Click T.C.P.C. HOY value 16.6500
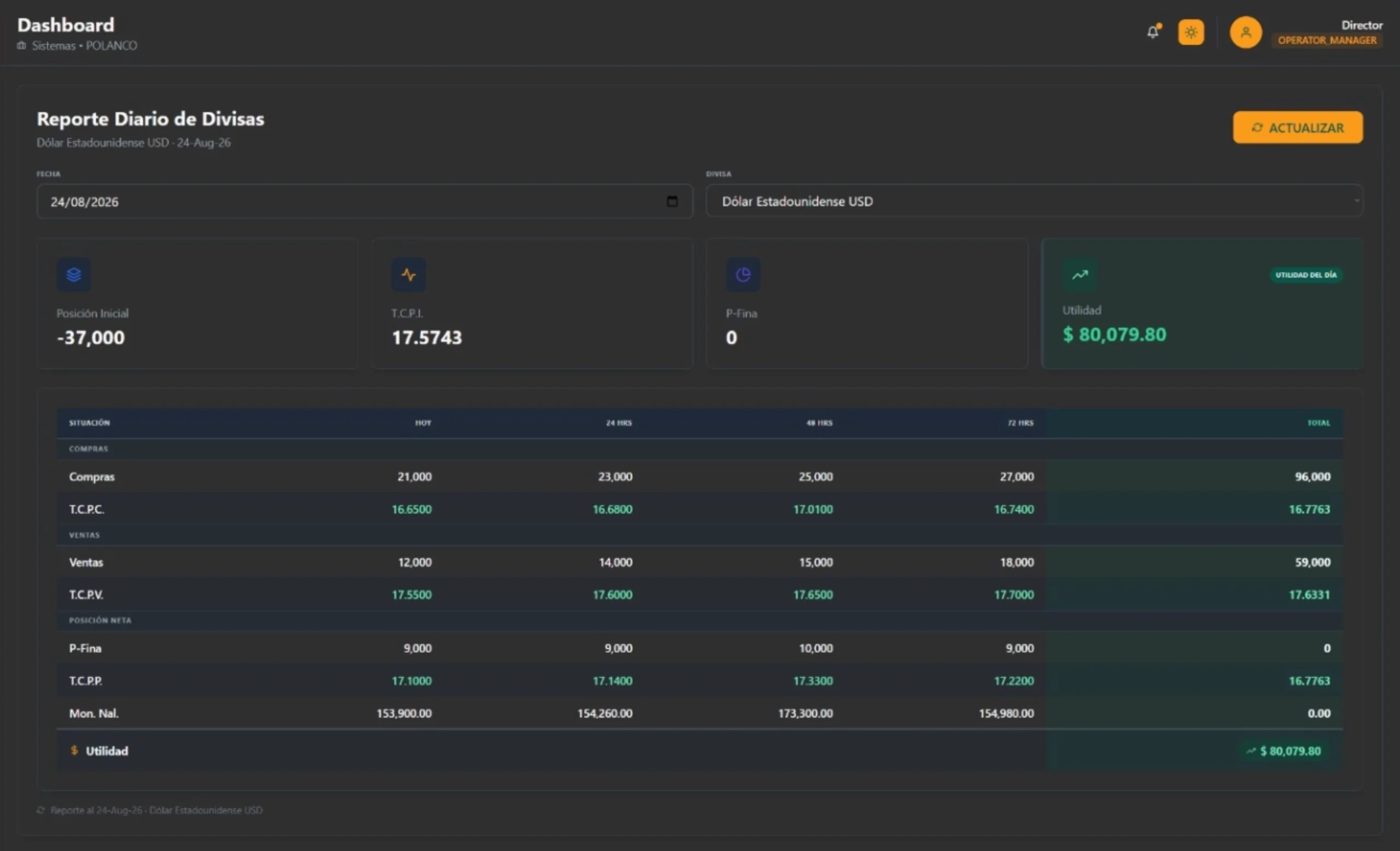The height and width of the screenshot is (851, 1400). [x=412, y=509]
